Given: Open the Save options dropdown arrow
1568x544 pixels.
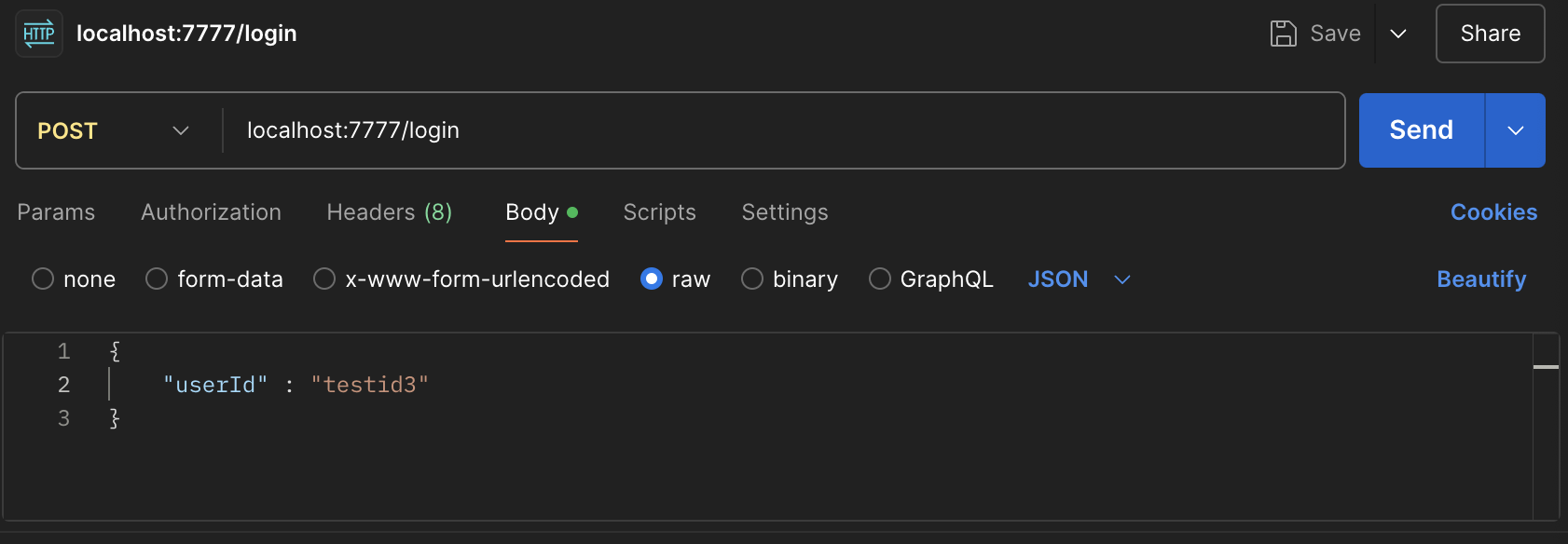Looking at the screenshot, I should 1398,34.
